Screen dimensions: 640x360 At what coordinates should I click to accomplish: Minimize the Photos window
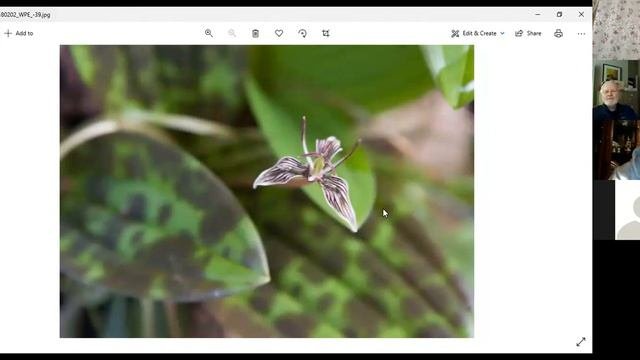tap(538, 14)
